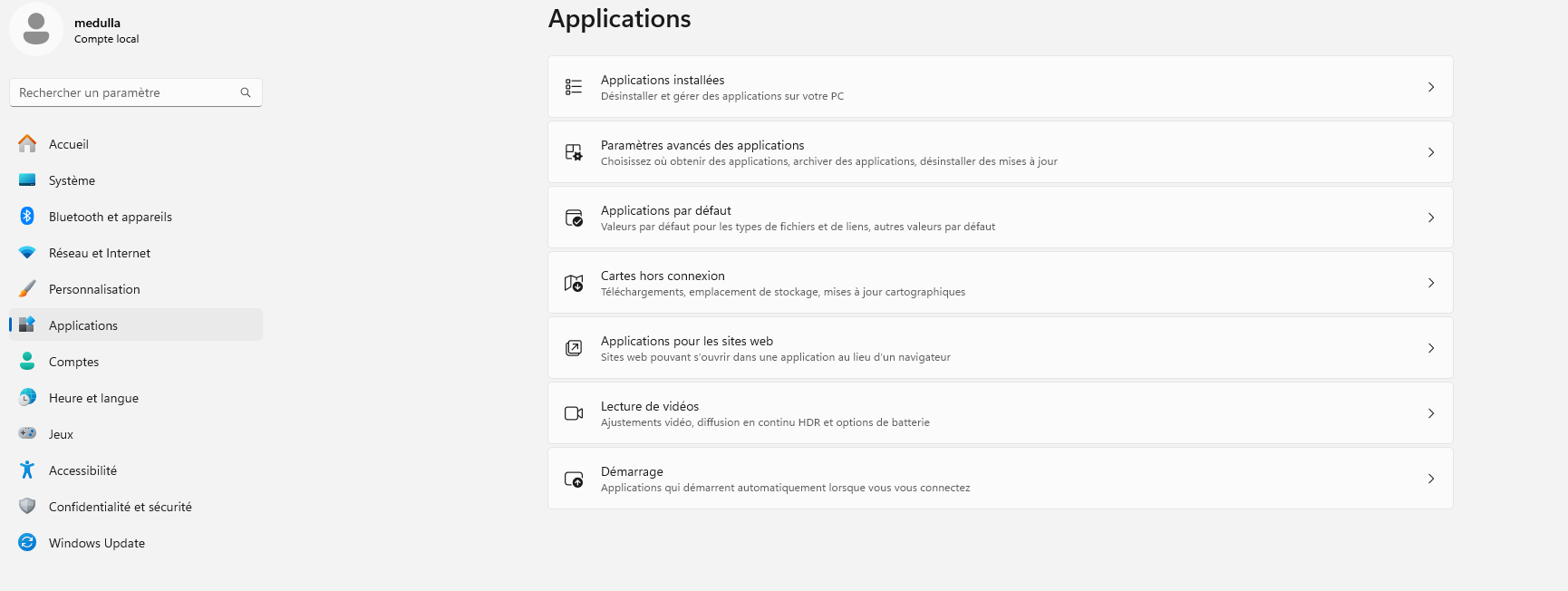Click the search magnifier icon

(245, 92)
